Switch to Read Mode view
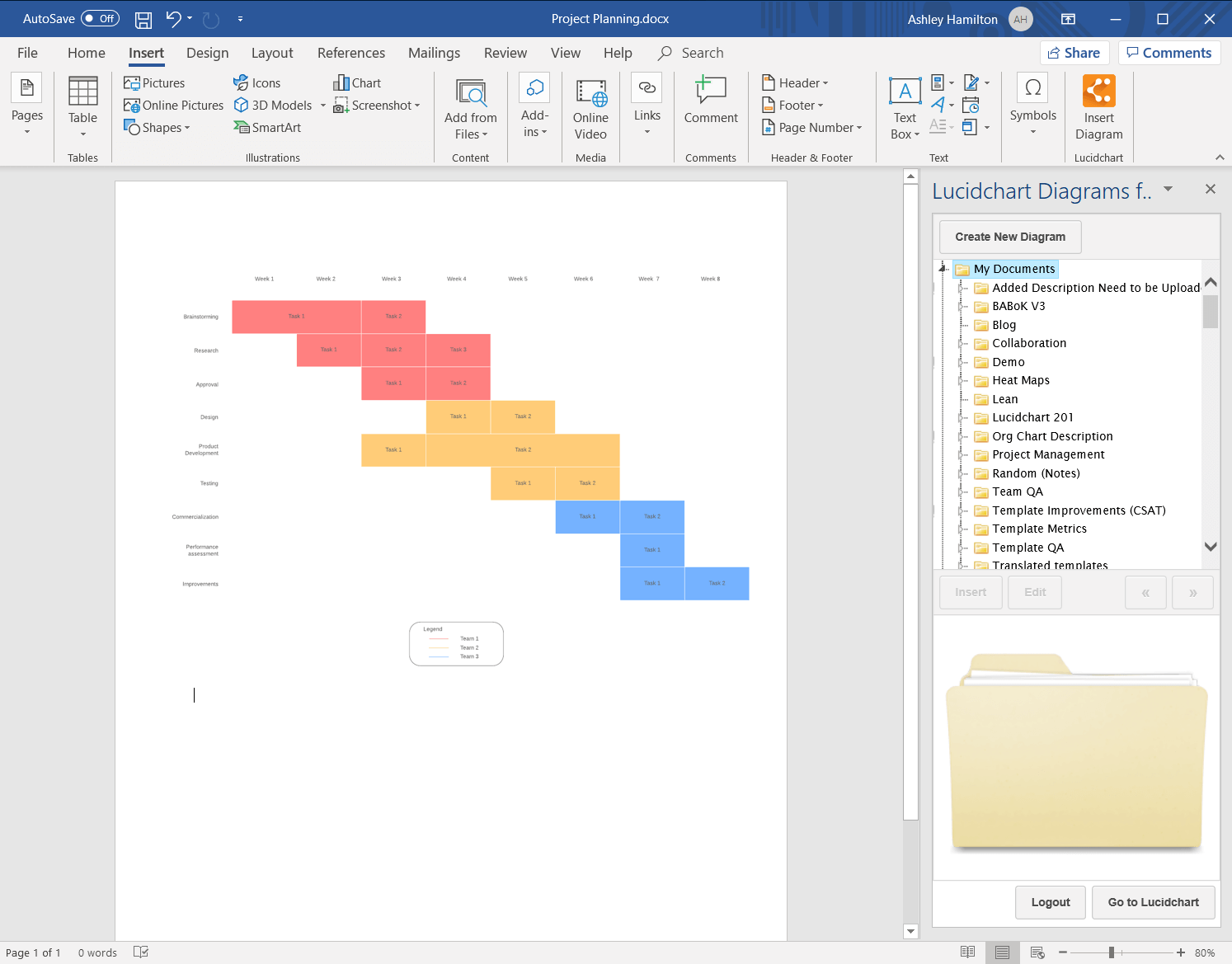The height and width of the screenshot is (964, 1232). [x=967, y=952]
